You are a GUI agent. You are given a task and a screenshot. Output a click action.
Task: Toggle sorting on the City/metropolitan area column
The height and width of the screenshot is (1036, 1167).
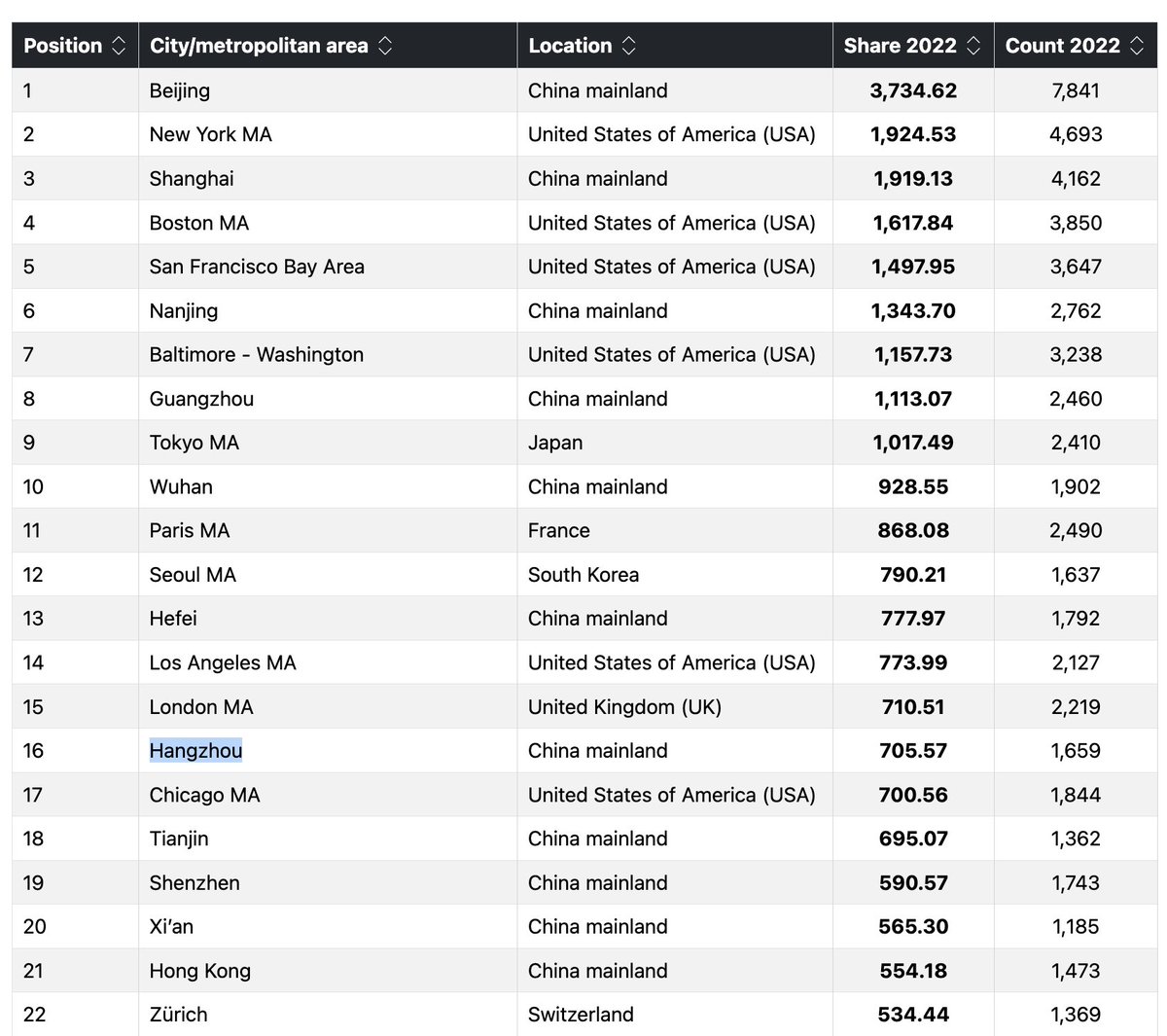coord(386,45)
